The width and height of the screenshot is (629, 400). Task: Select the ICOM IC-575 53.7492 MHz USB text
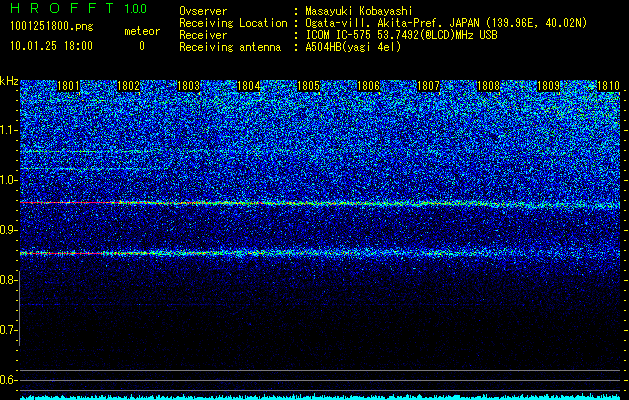401,35
